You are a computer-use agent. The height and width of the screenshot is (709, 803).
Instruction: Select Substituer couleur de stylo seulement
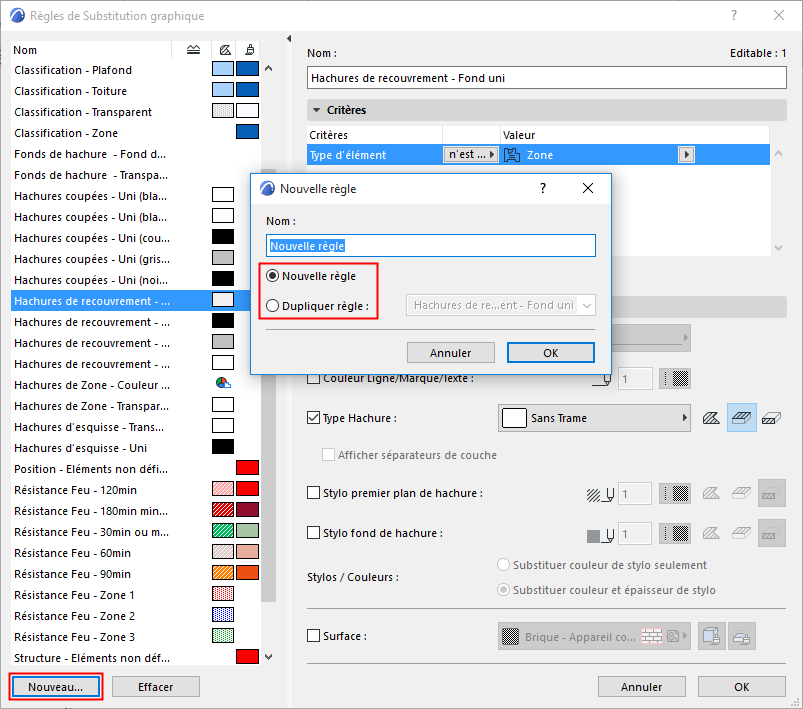tap(503, 565)
